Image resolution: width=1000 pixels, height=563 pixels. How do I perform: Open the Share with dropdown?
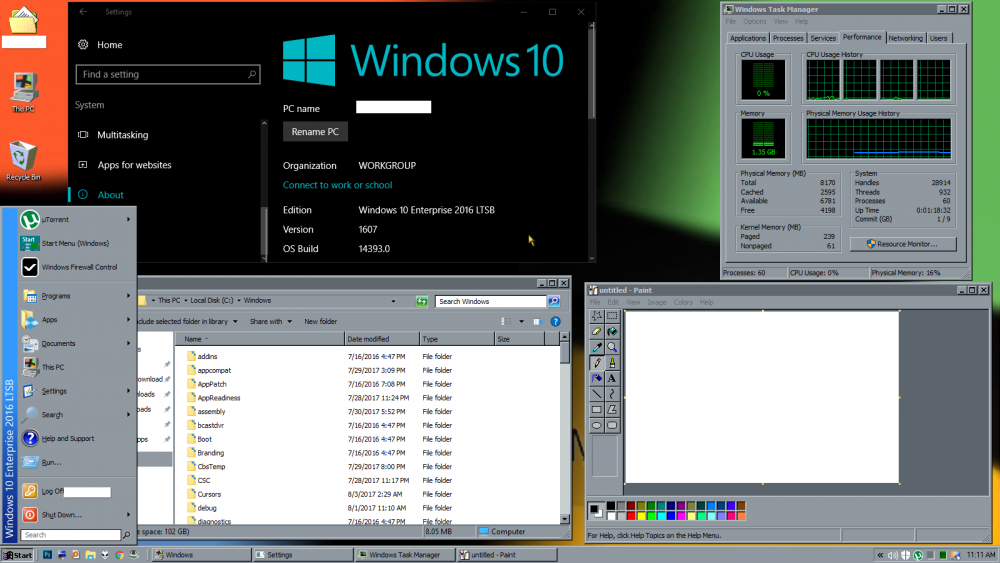pos(268,322)
